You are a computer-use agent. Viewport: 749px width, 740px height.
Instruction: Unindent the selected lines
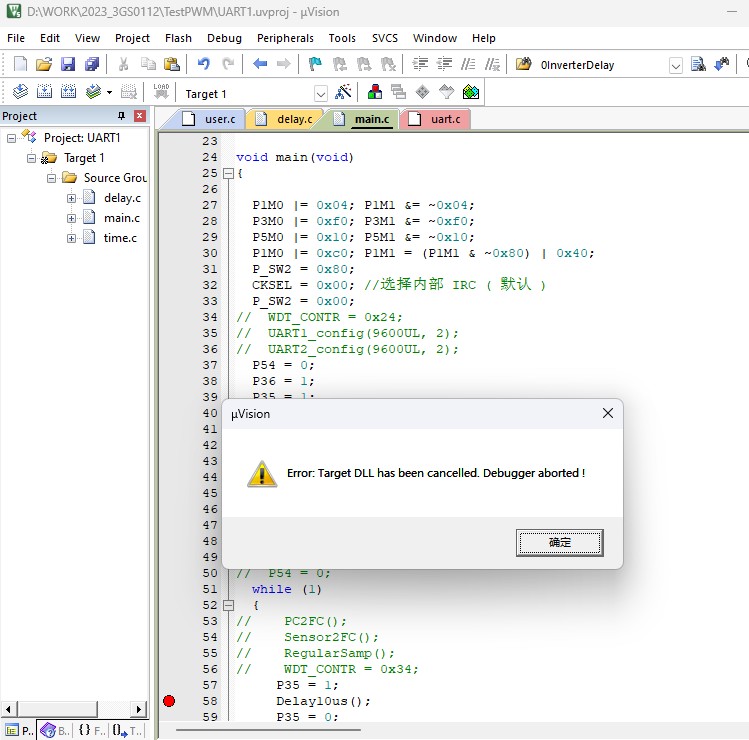[444, 64]
